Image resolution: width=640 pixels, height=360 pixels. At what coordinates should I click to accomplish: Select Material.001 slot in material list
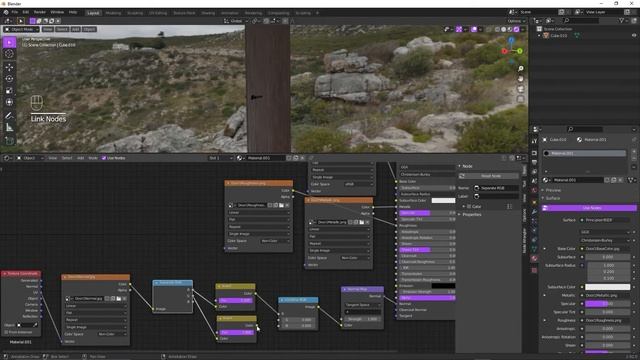pyautogui.click(x=584, y=153)
